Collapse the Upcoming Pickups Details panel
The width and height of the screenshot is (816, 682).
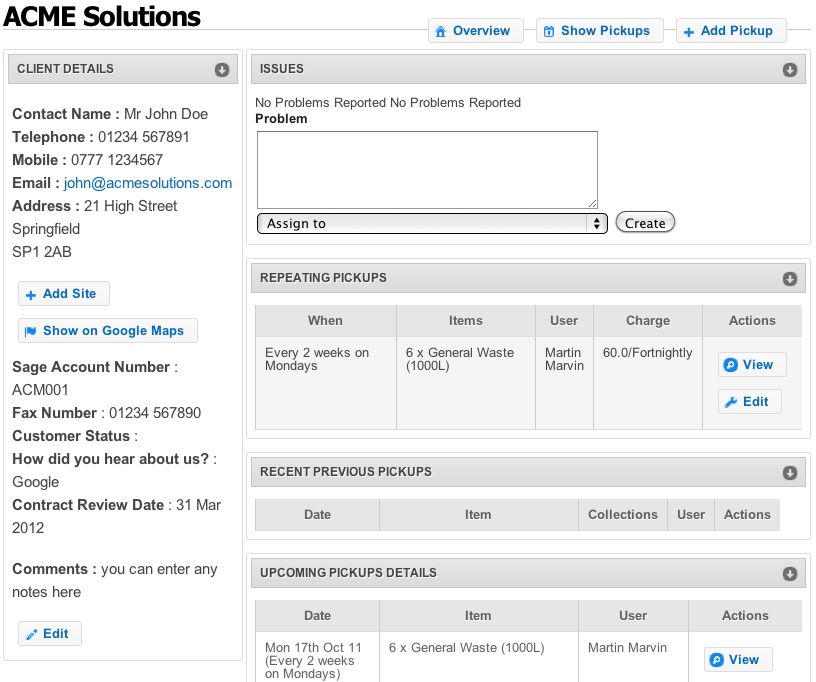(x=791, y=573)
